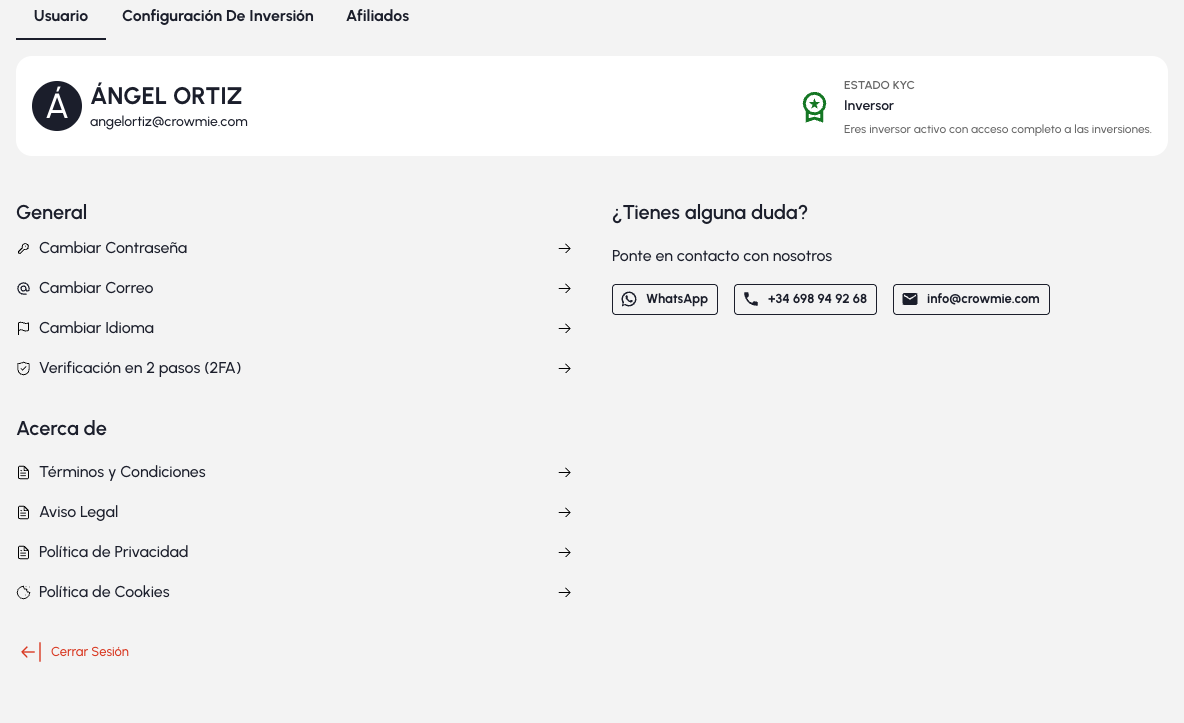Click the document icon beside Aviso Legal
This screenshot has width=1184, height=723.
click(23, 512)
